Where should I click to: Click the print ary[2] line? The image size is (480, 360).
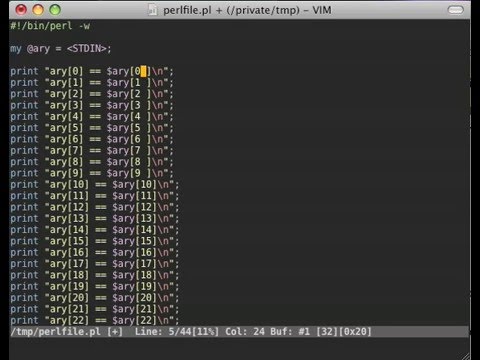coord(92,94)
